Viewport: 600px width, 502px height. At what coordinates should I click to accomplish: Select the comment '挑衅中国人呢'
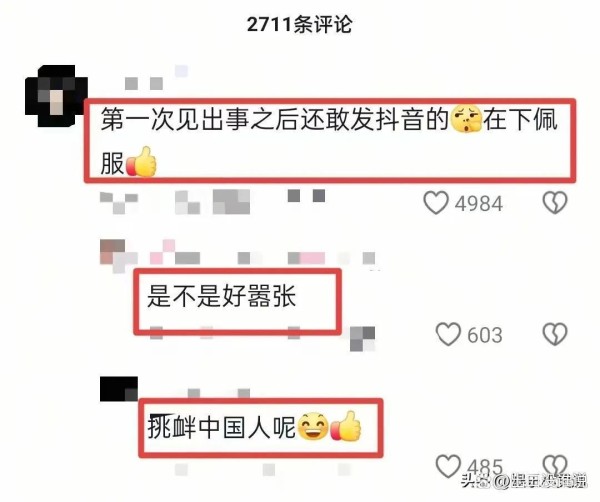tap(221, 427)
